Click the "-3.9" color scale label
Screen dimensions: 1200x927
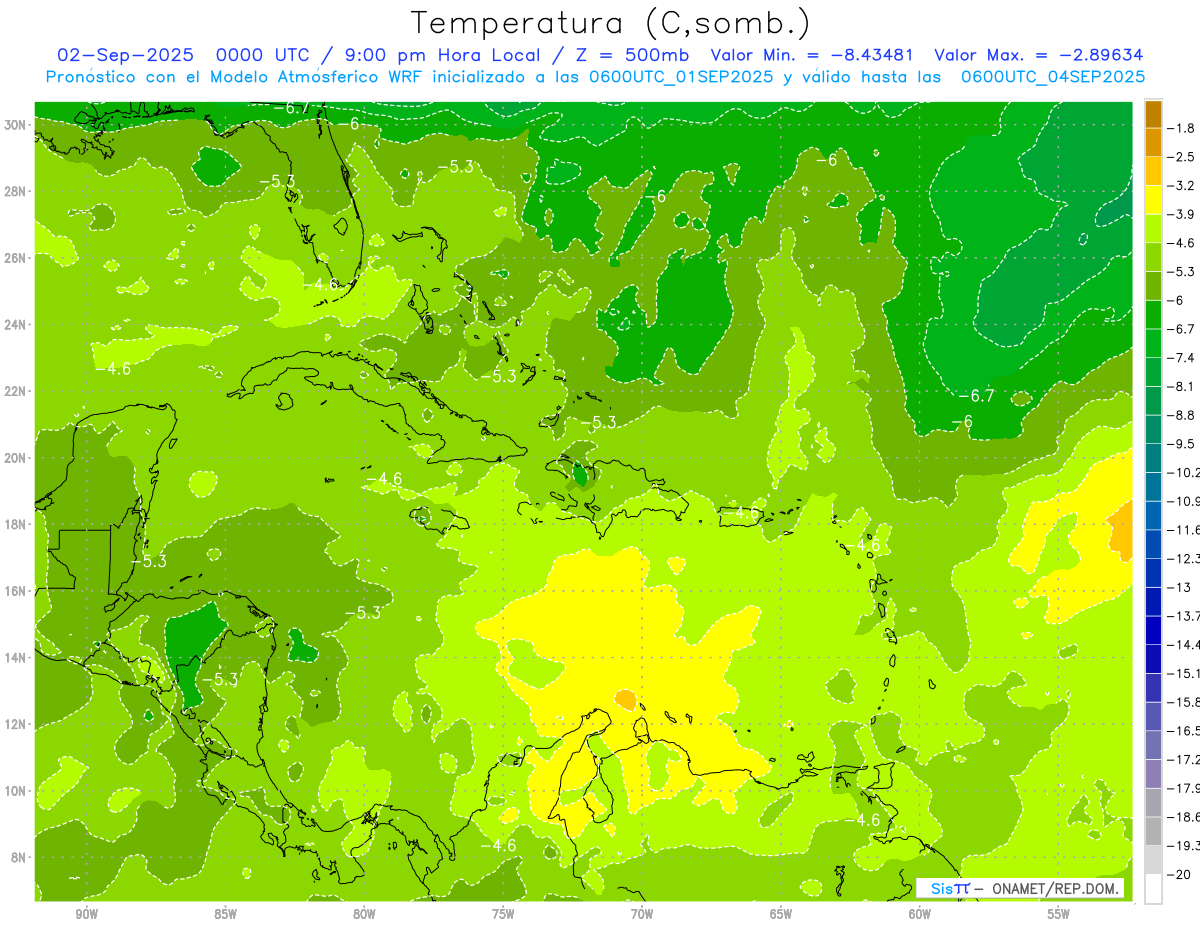(1181, 214)
